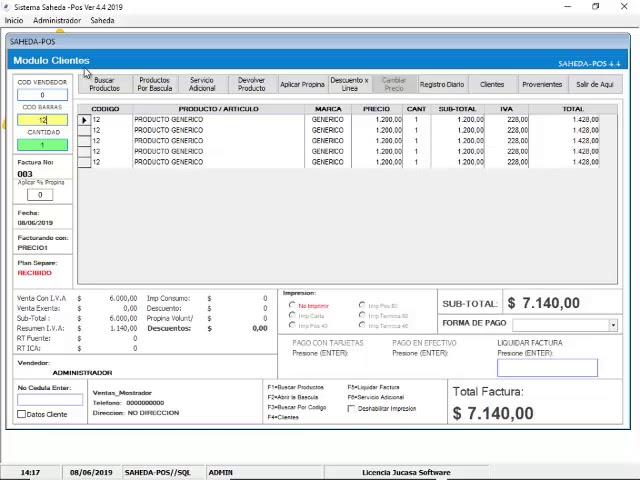Screen dimensions: 640x480
Task: Click the MARCA column header
Action: pyautogui.click(x=328, y=109)
